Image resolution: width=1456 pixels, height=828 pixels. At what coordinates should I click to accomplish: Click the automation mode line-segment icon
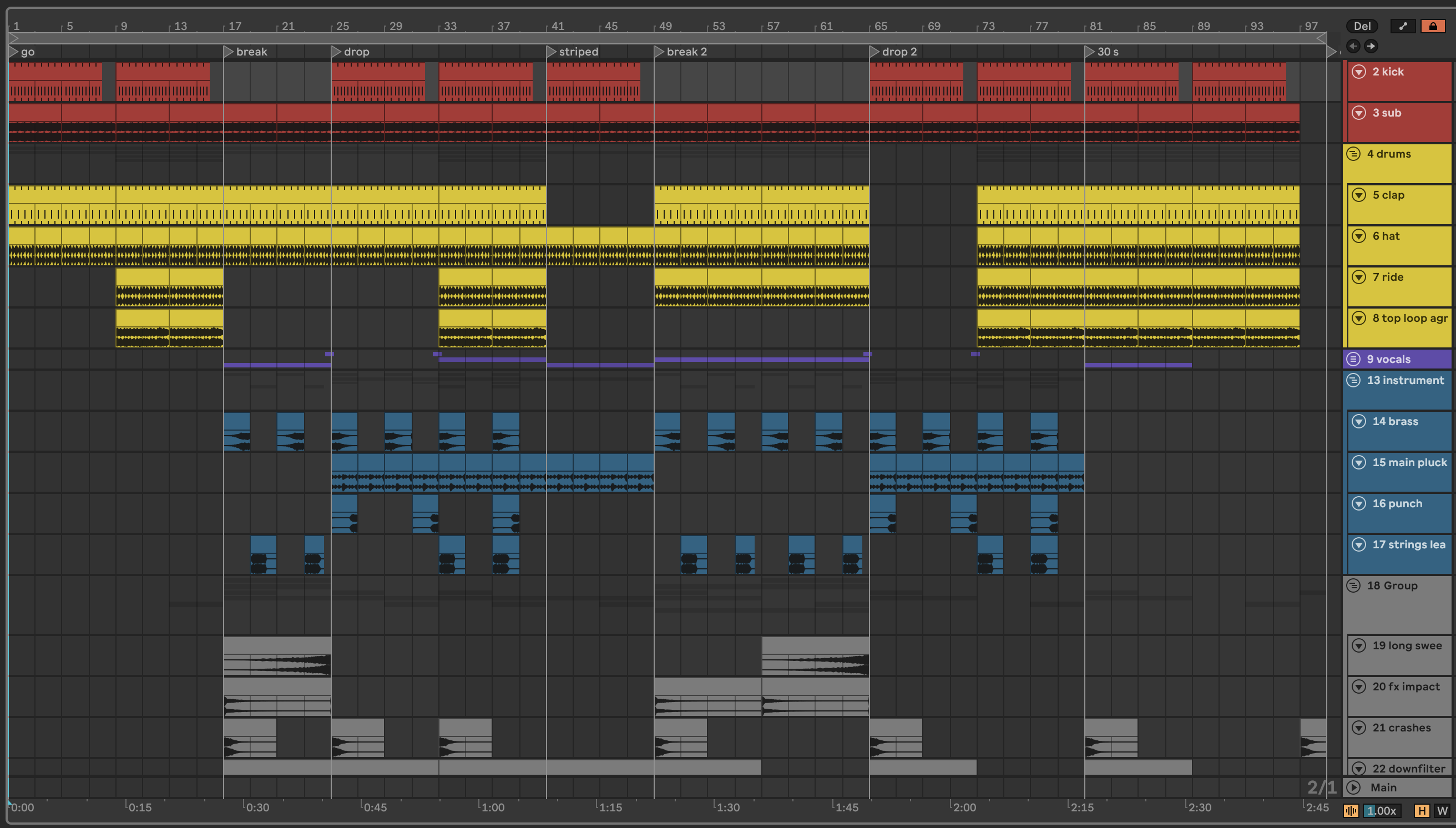coord(1403,26)
